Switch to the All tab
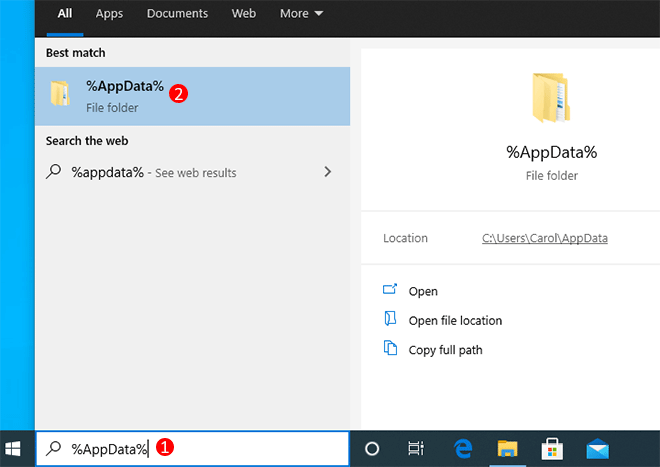 [65, 13]
